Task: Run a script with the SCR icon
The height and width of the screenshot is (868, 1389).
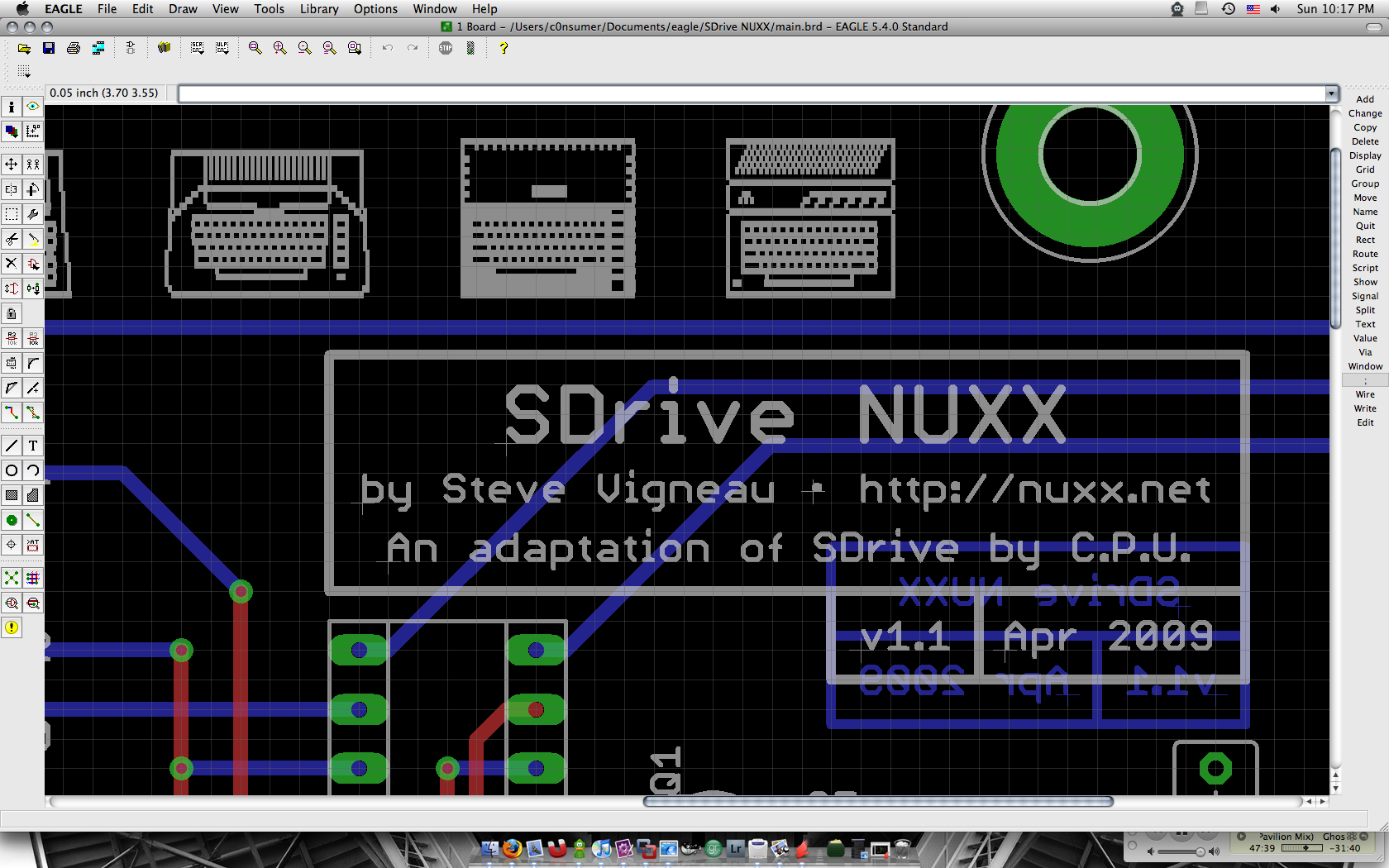Action: pyautogui.click(x=198, y=48)
